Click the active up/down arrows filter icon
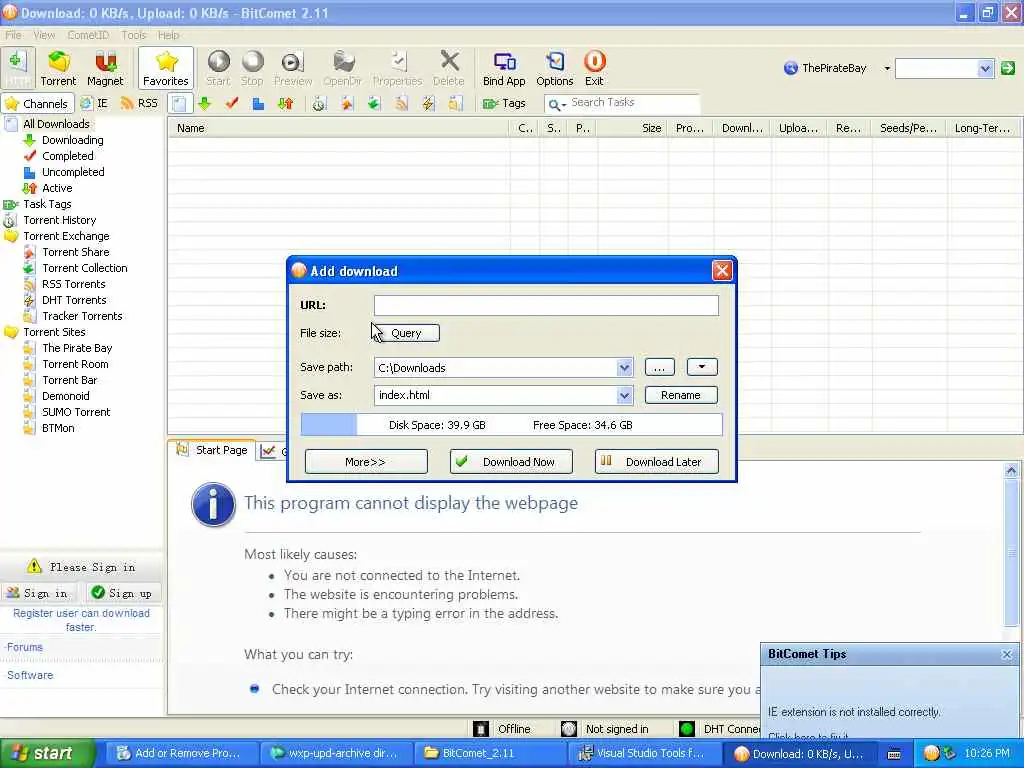This screenshot has height=768, width=1024. (285, 103)
